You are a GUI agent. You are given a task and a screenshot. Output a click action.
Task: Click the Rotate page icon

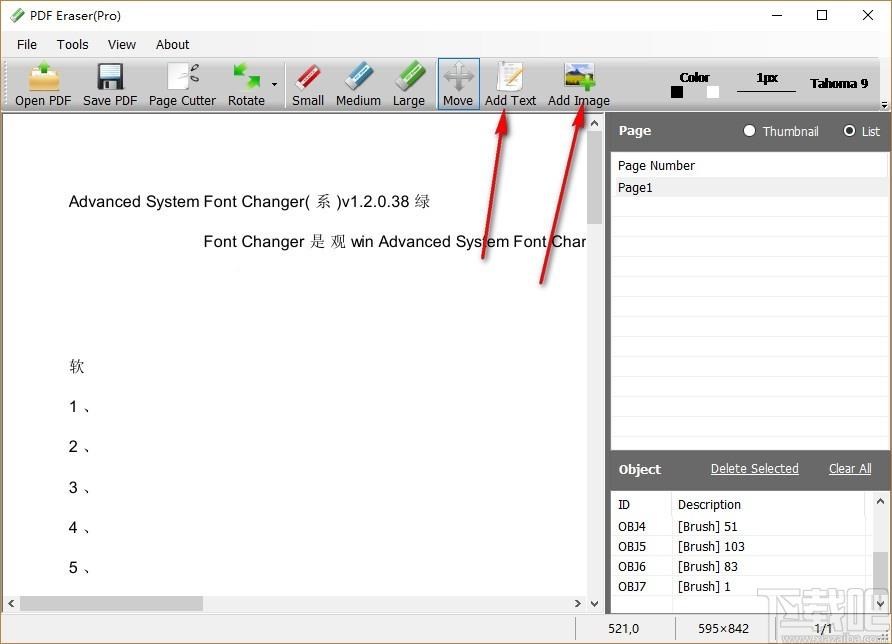click(246, 77)
